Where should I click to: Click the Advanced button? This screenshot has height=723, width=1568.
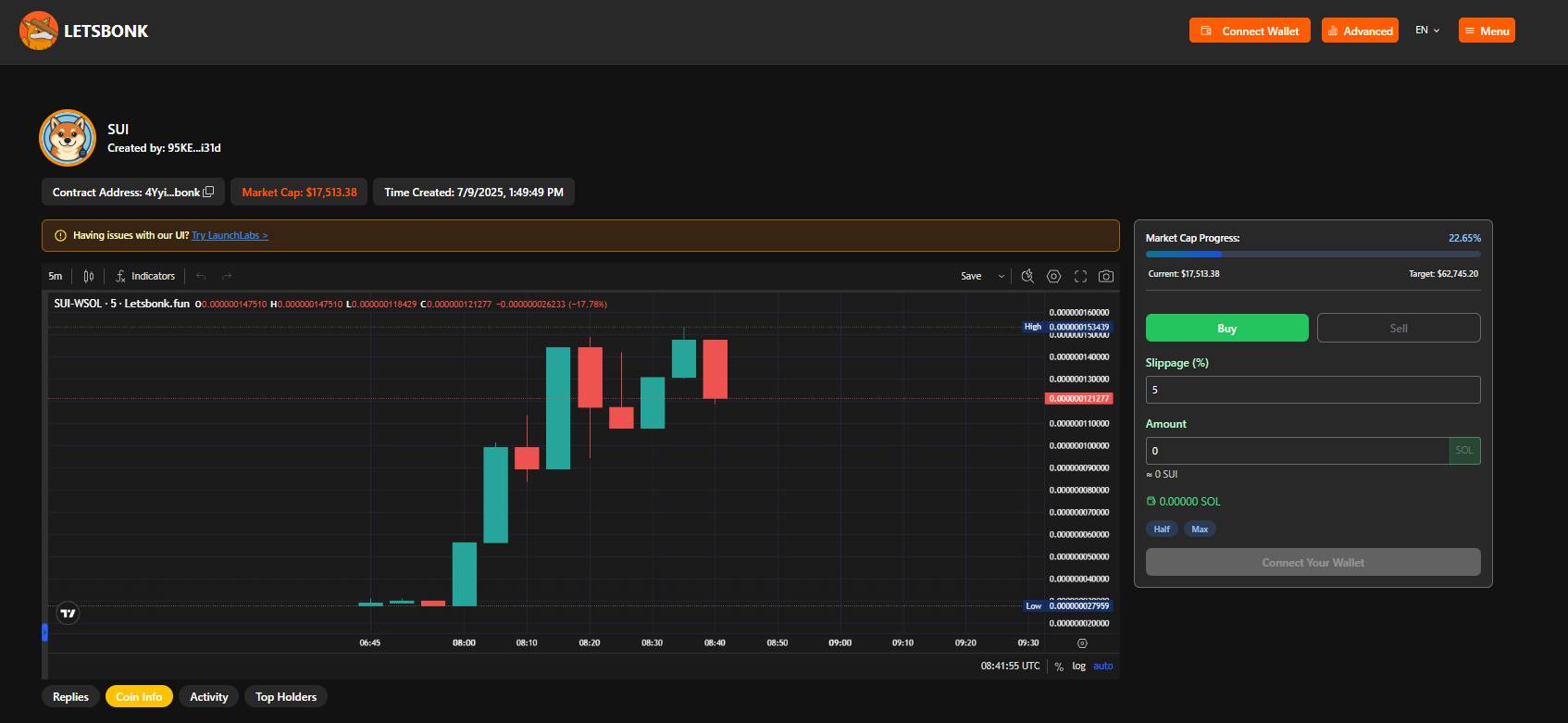(x=1360, y=31)
